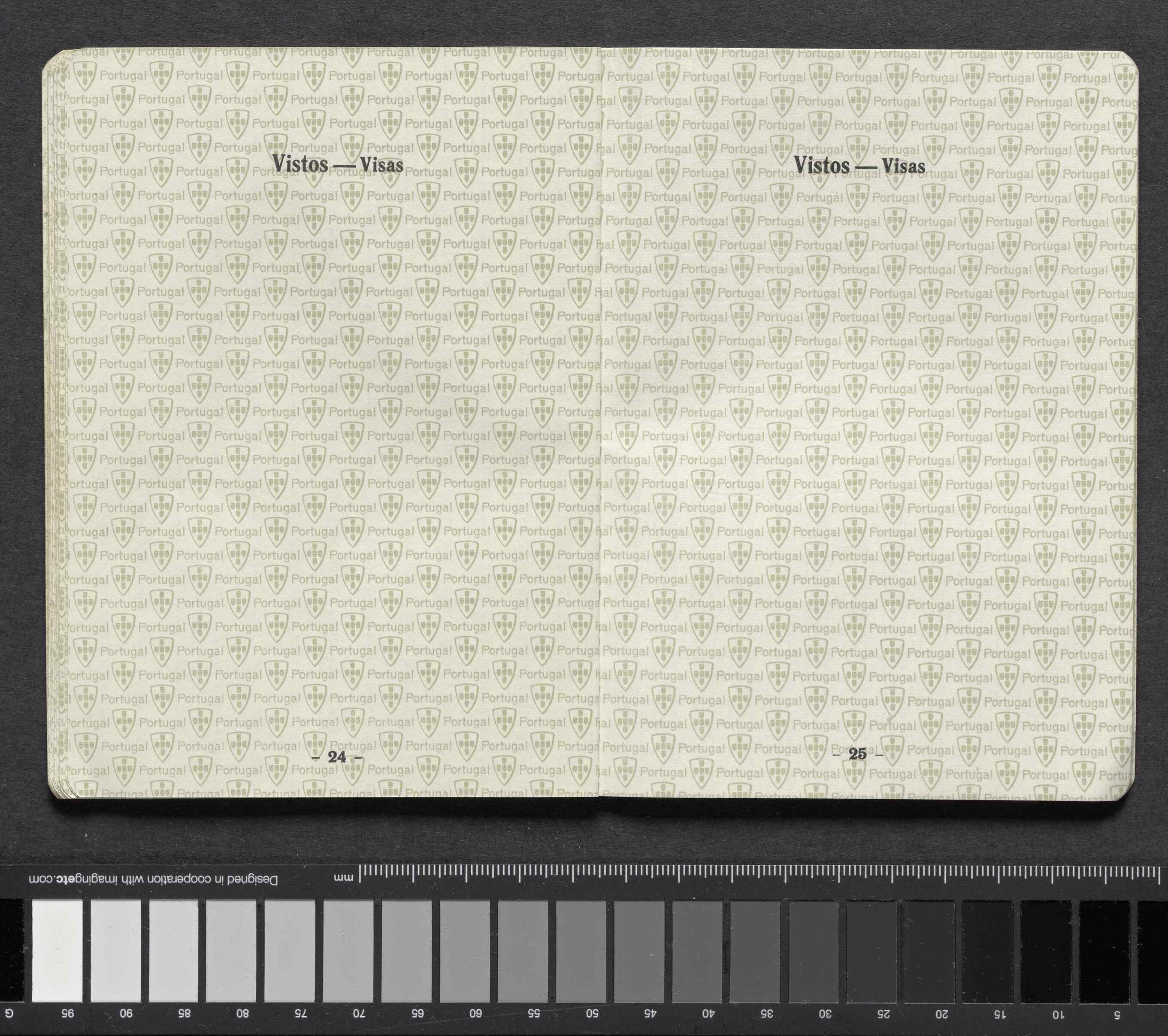The image size is (1168, 1036).
Task: Select the gray patch labeled 25
Action: pos(872,951)
